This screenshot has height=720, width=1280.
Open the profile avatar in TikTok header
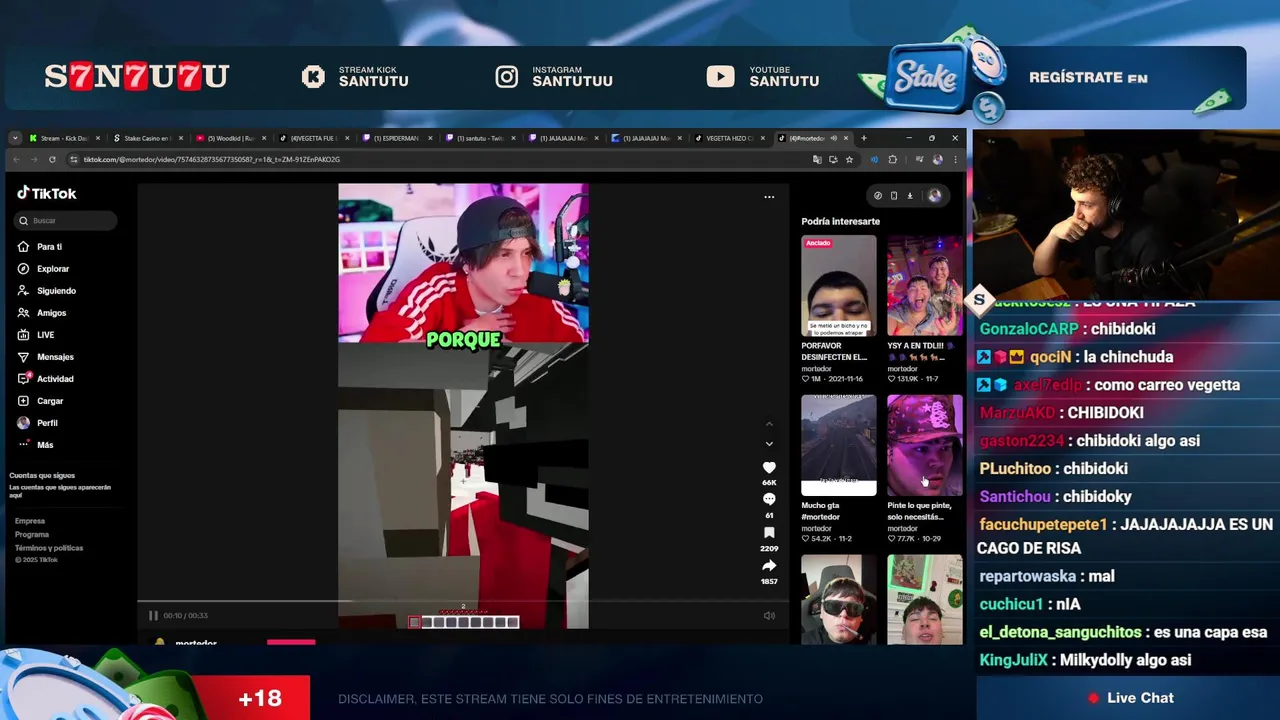point(934,196)
